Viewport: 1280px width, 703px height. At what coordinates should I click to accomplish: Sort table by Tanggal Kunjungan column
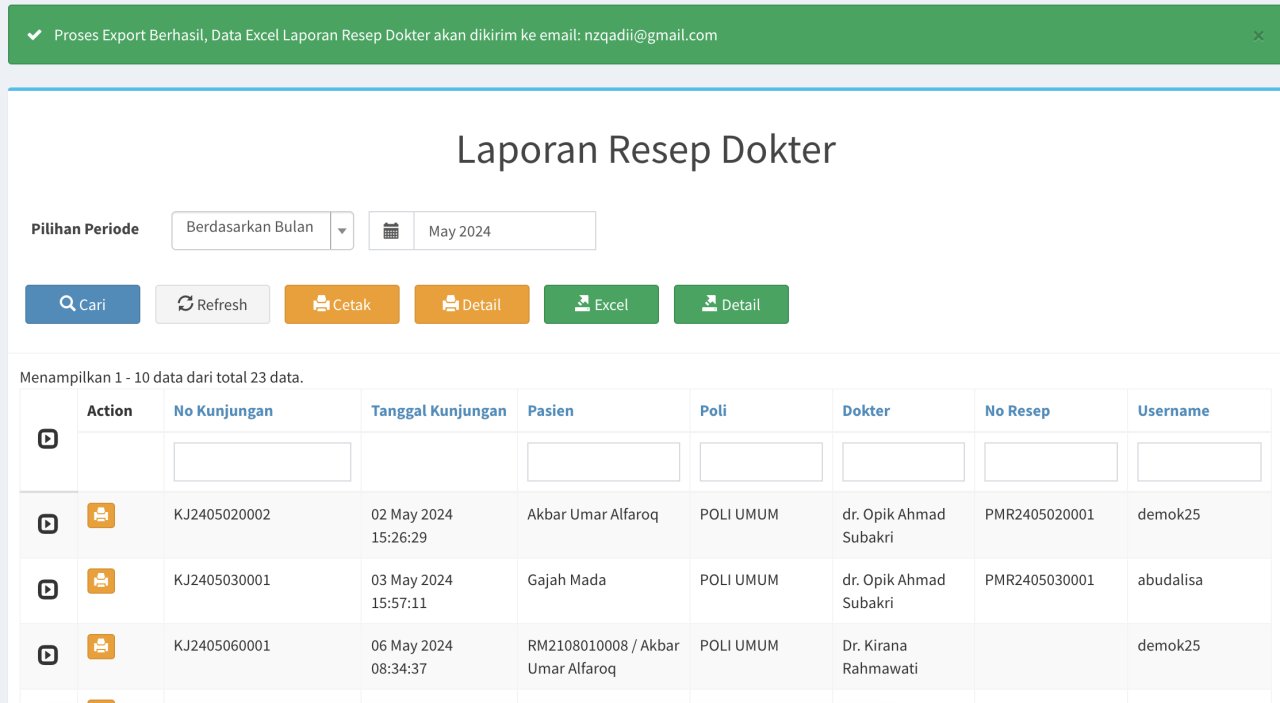coord(438,411)
